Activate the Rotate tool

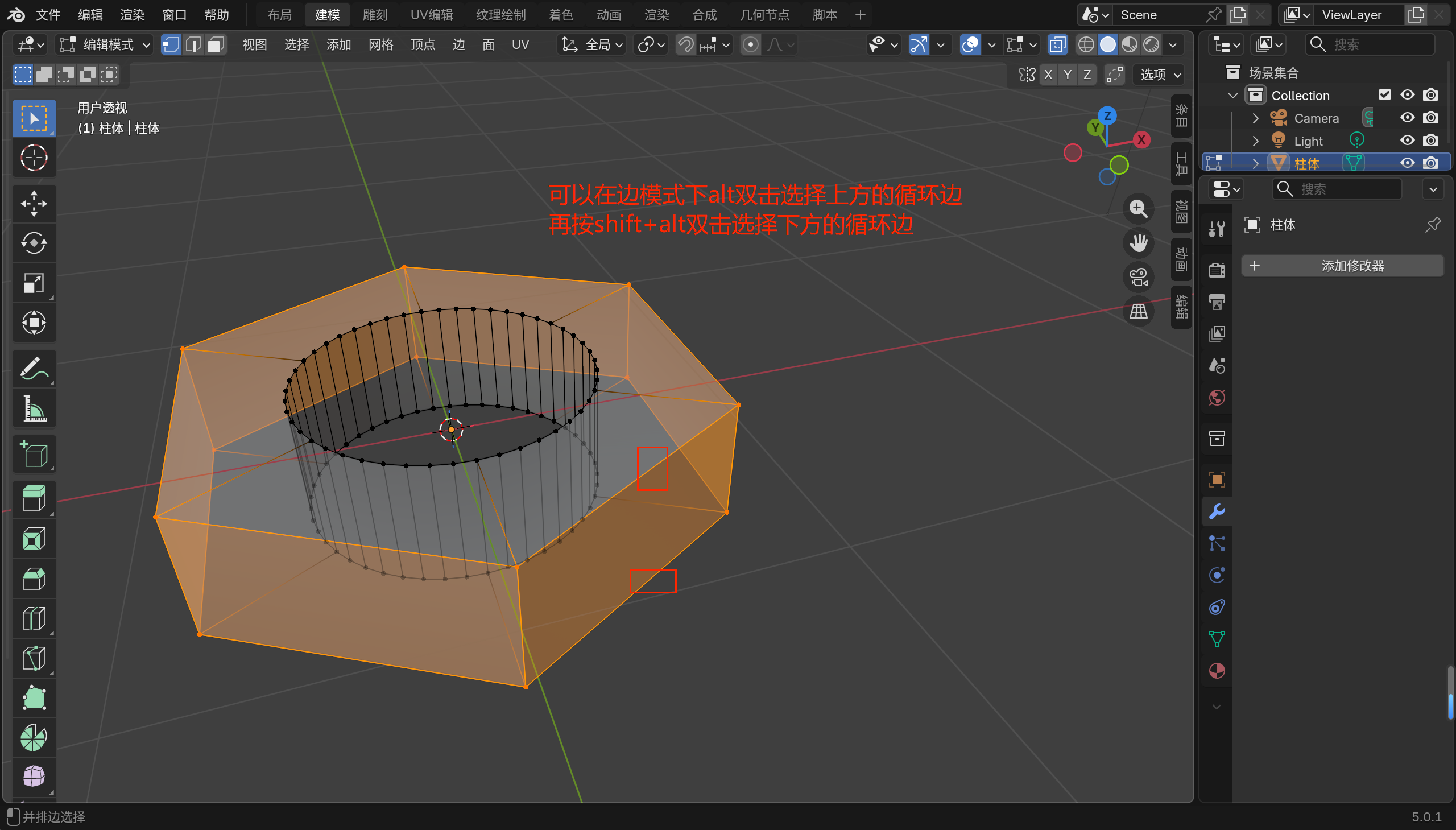pos(34,243)
